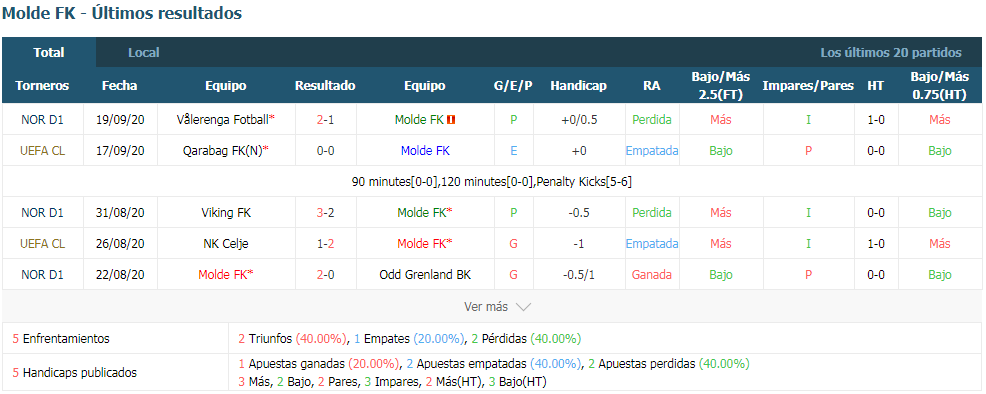Open the Qarabag FK(N) team link
The height and width of the screenshot is (394, 986).
coord(223,151)
